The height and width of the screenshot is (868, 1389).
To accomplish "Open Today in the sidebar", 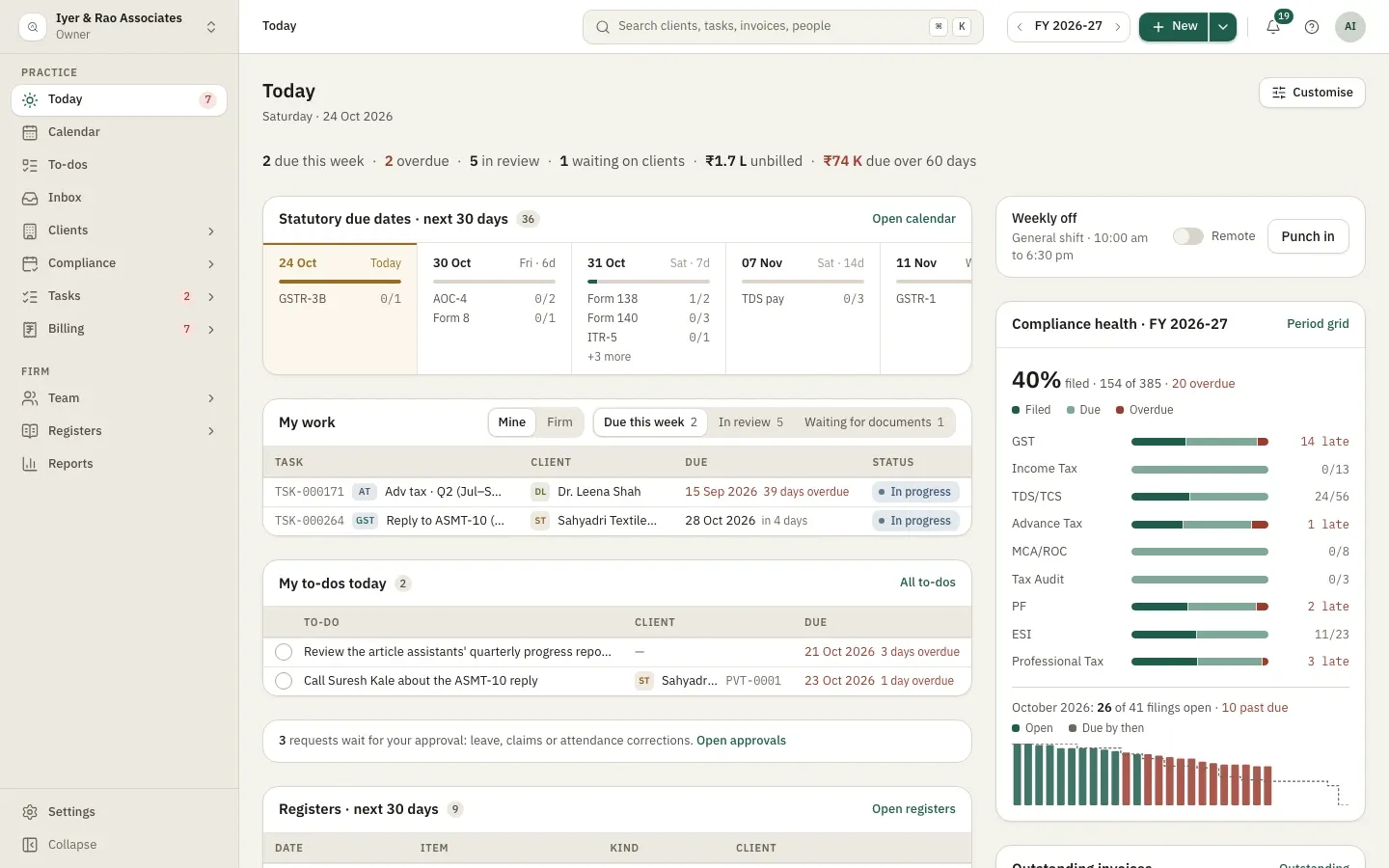I will click(119, 99).
